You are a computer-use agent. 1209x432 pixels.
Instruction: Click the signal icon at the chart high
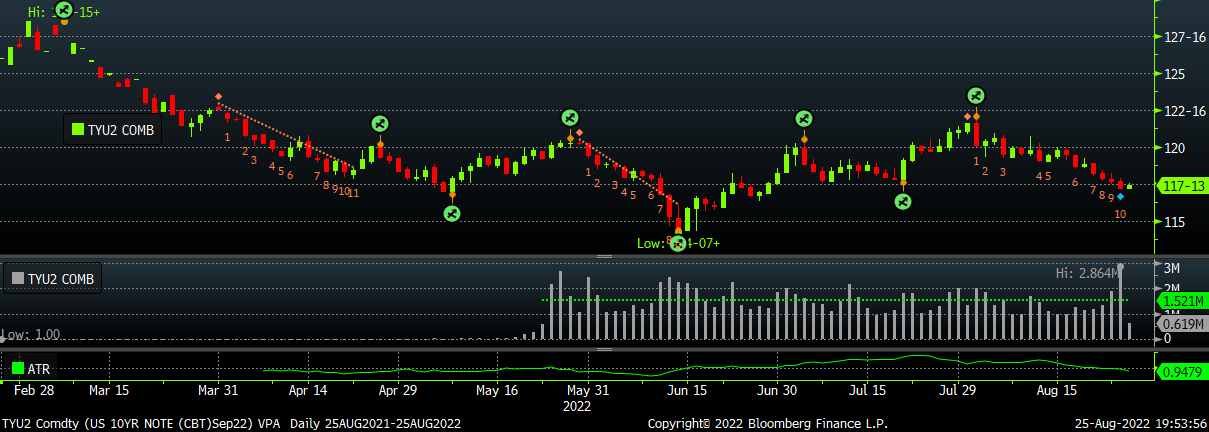point(64,10)
